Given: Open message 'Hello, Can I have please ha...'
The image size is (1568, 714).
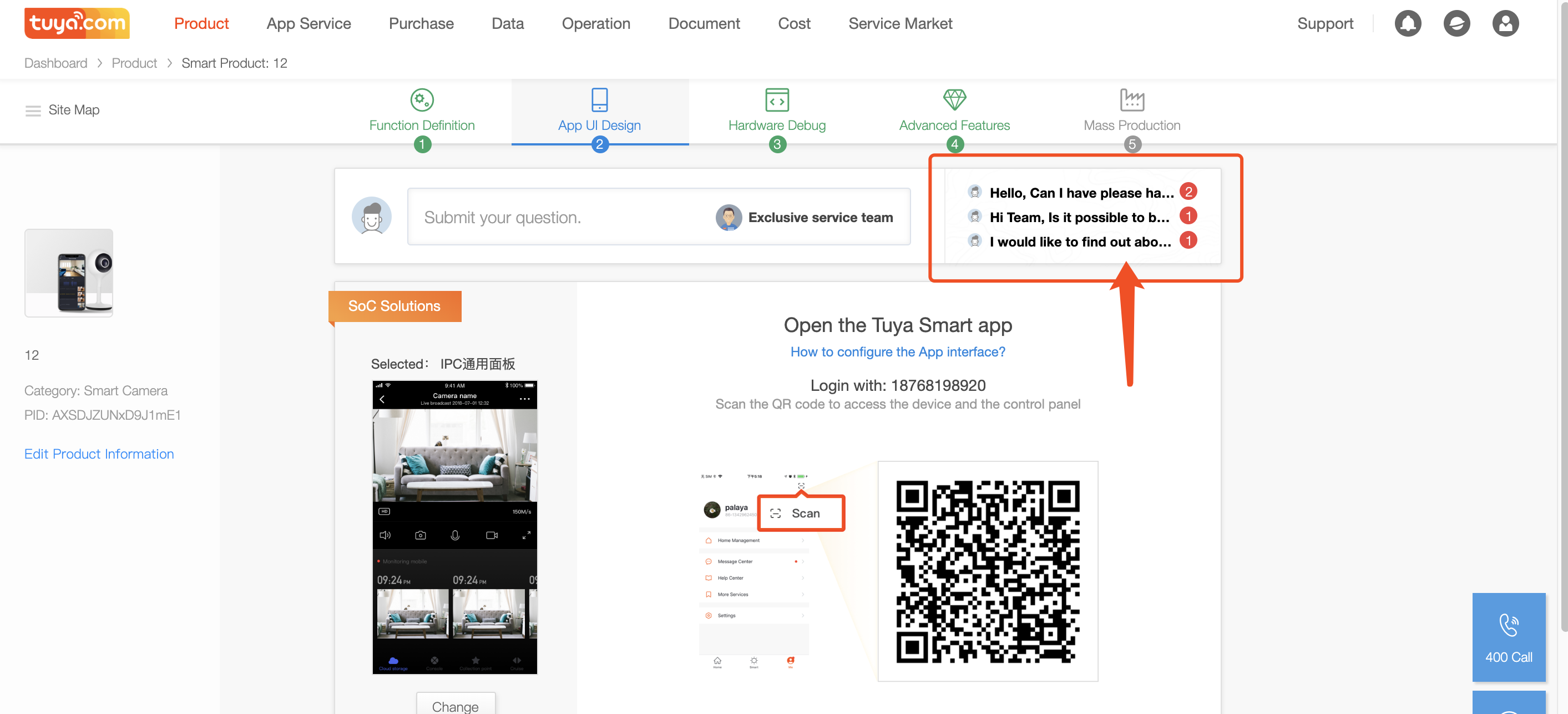Looking at the screenshot, I should [1081, 193].
